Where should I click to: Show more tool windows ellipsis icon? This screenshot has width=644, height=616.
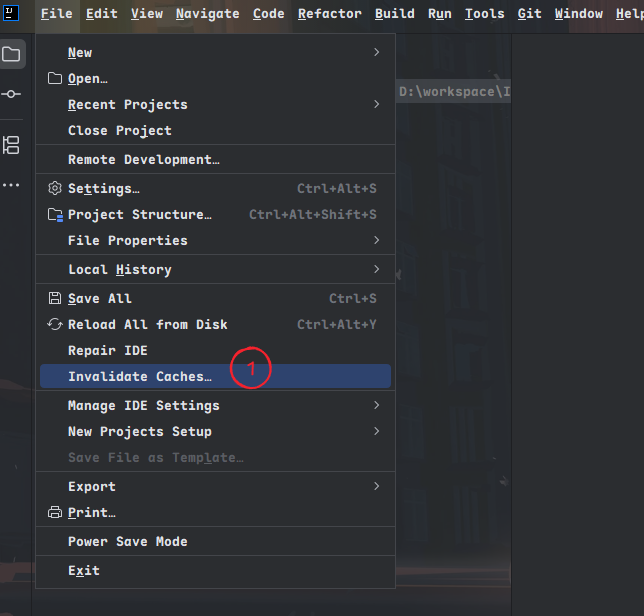pos(12,186)
